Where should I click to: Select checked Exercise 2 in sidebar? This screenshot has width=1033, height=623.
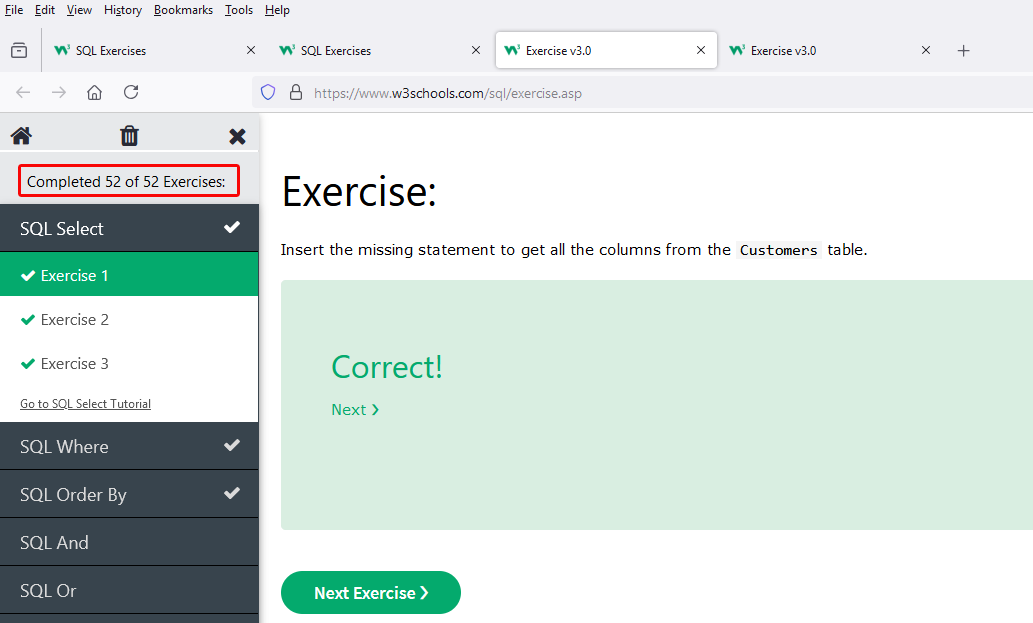(x=129, y=319)
